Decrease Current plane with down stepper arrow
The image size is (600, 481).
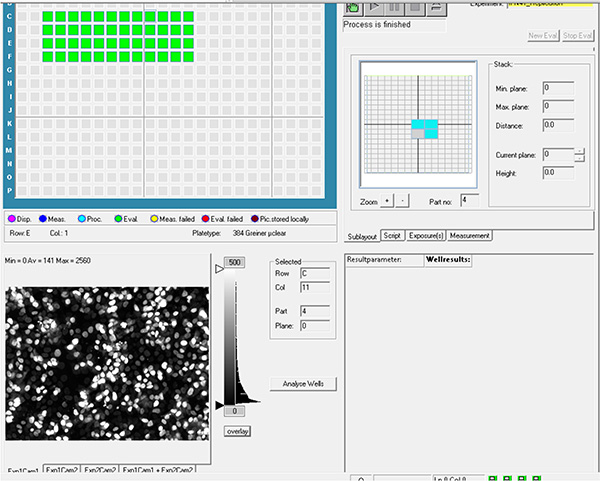tap(580, 159)
